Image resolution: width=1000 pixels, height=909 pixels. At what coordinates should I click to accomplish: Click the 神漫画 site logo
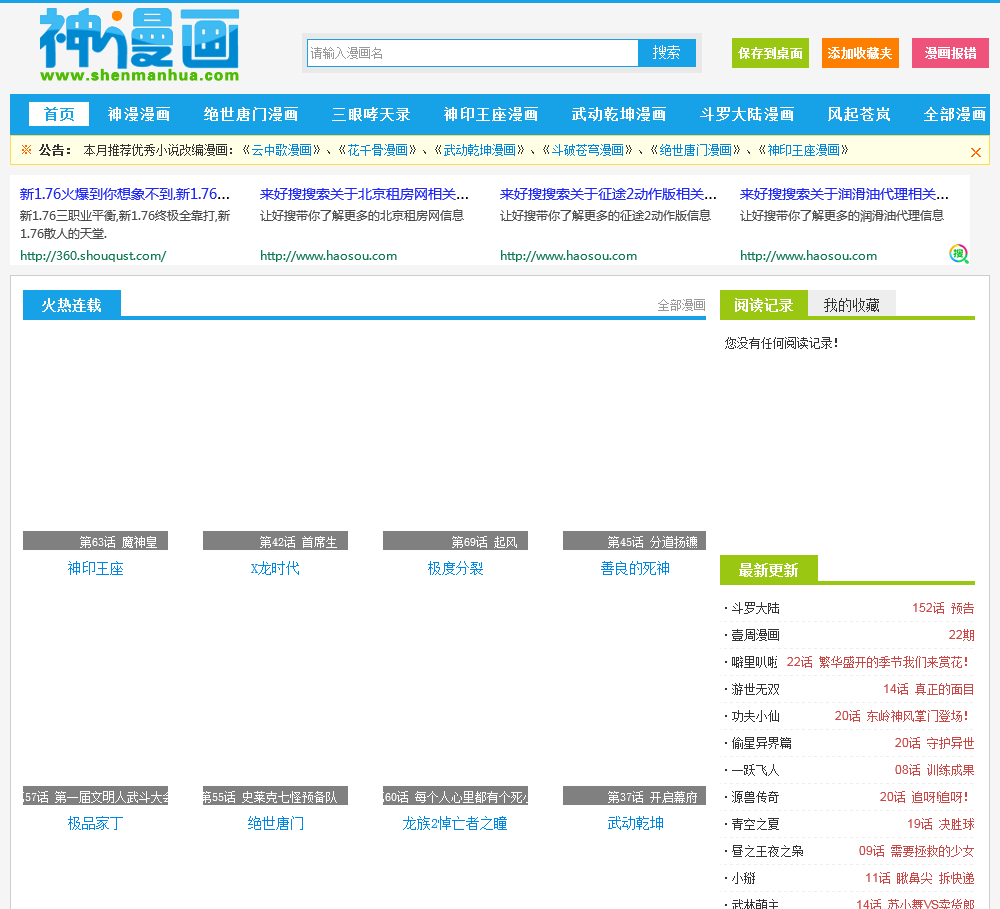pos(140,46)
